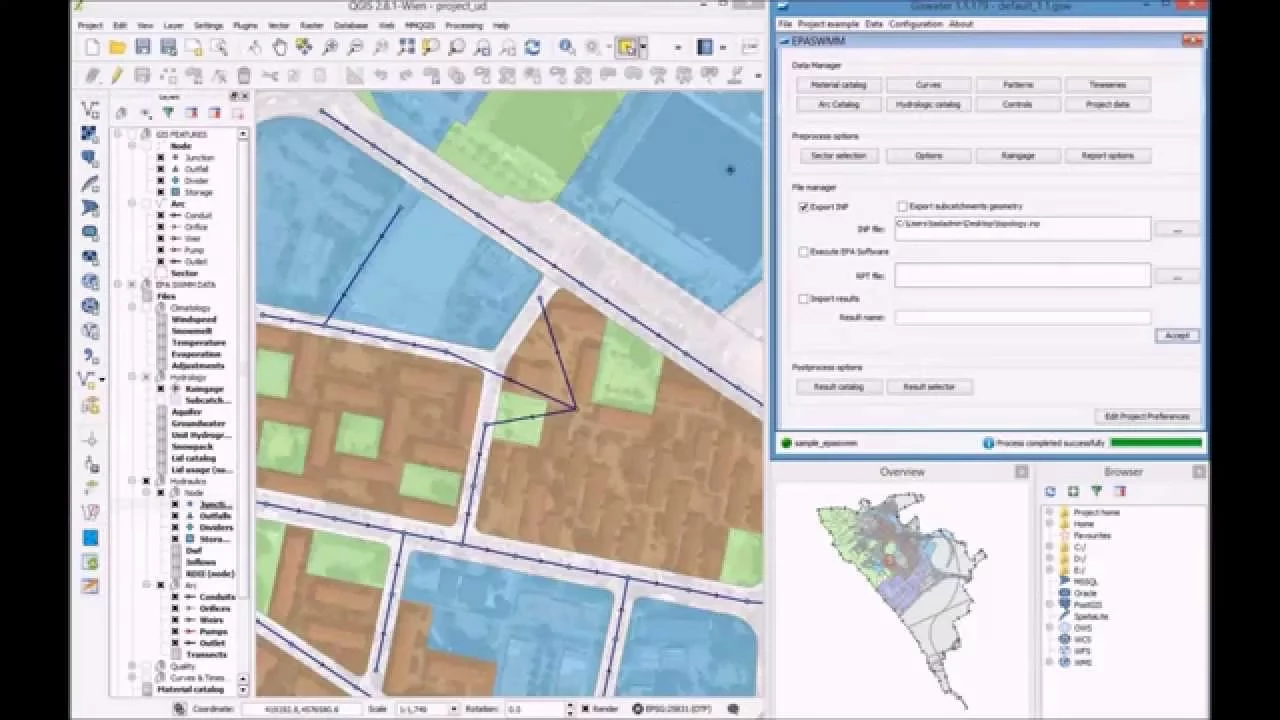Click the Toggle extents icon beside Coordinate
Image resolution: width=1280 pixels, height=720 pixels.
coord(179,708)
